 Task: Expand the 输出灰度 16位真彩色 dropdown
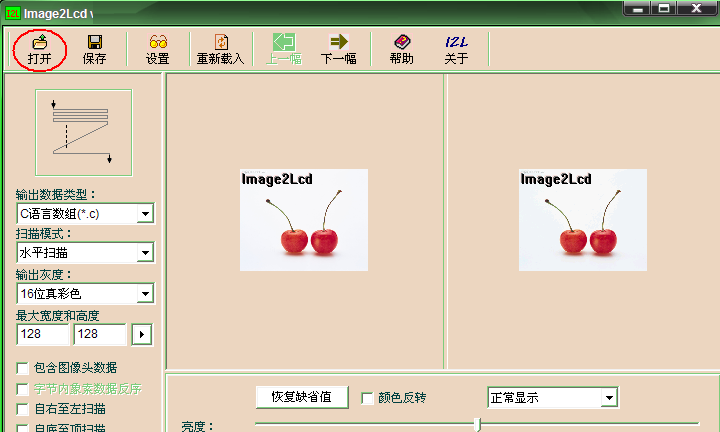[x=145, y=294]
